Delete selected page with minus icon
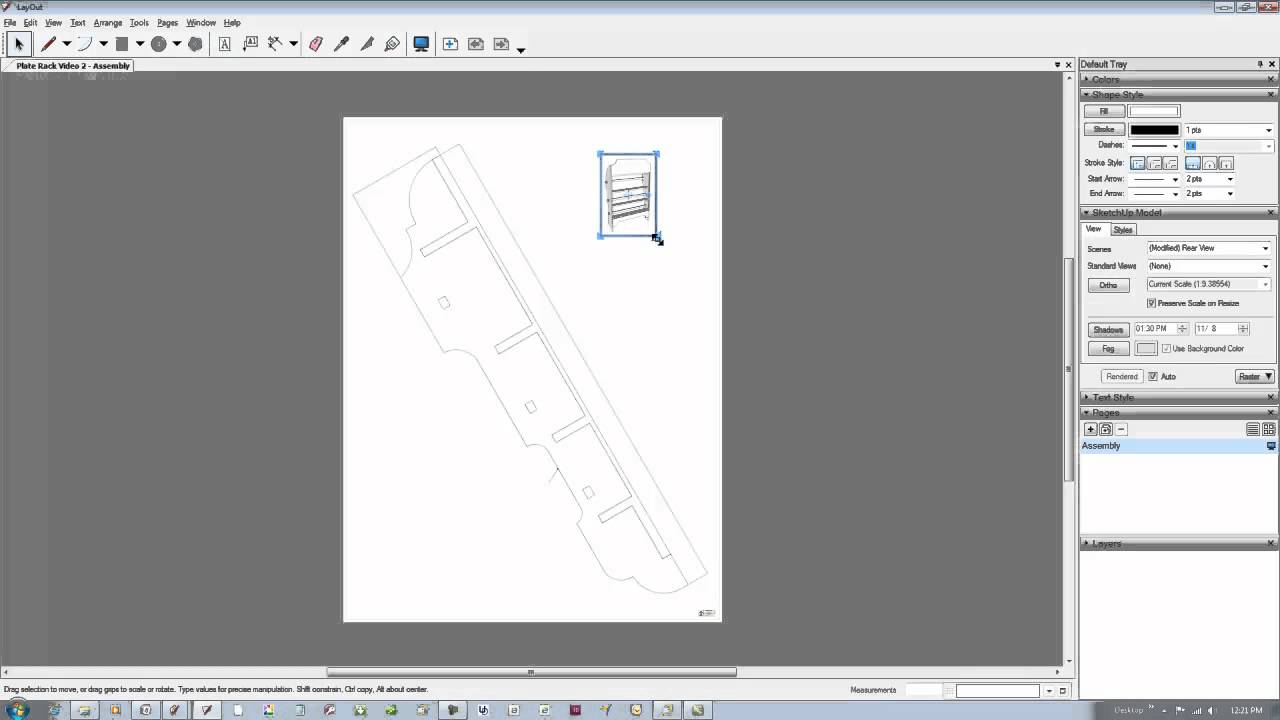1280x720 pixels. coord(1121,429)
